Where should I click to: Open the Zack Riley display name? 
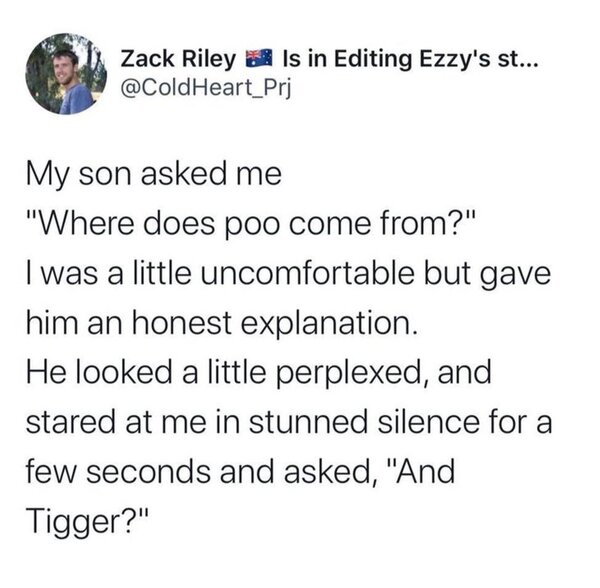pyautogui.click(x=179, y=57)
